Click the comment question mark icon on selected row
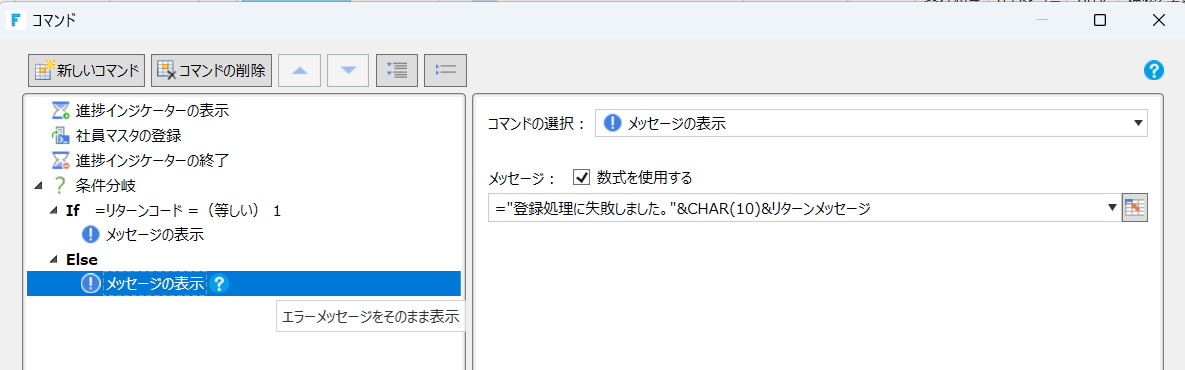The height and width of the screenshot is (370, 1185). click(219, 284)
